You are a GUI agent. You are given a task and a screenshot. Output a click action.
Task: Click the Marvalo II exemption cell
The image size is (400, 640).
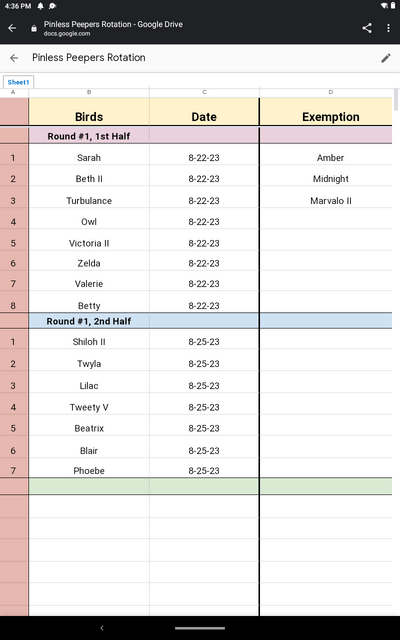tap(331, 200)
